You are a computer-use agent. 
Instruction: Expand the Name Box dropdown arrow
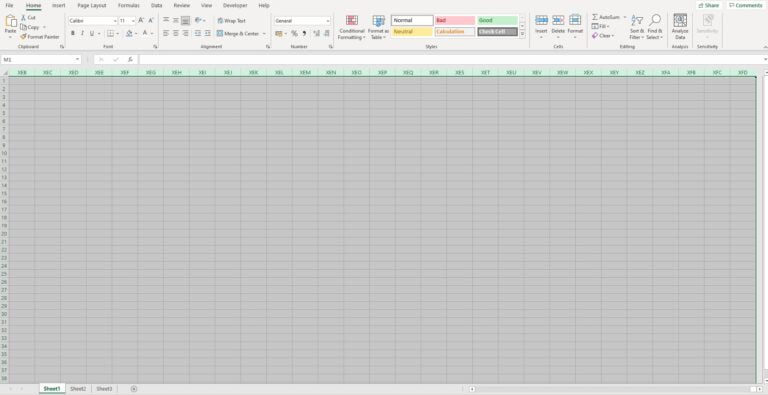77,59
